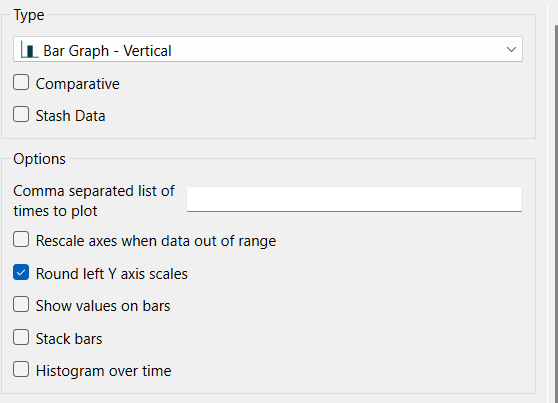The width and height of the screenshot is (558, 403).
Task: Enable the Comparative checkbox
Action: click(21, 82)
